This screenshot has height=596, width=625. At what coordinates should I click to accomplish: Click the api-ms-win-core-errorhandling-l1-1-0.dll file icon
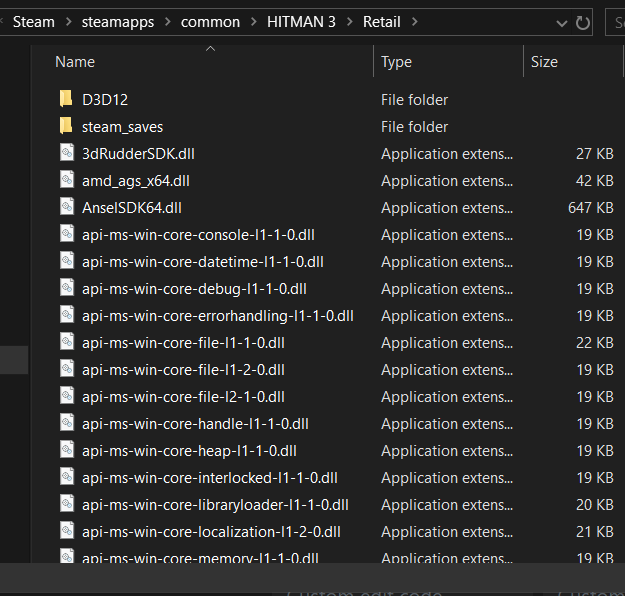click(67, 315)
